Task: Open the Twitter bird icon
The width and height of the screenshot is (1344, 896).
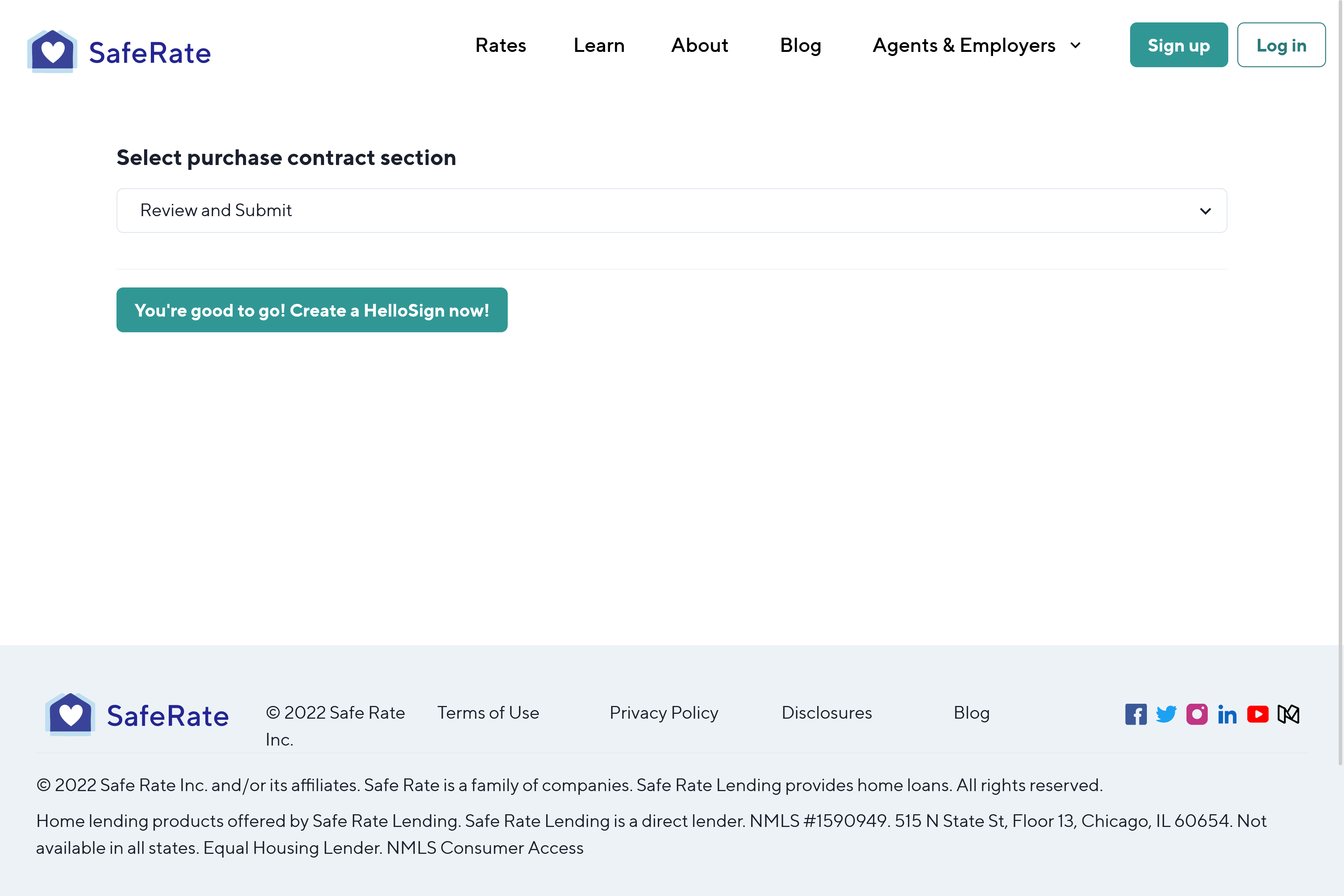Action: [1166, 714]
